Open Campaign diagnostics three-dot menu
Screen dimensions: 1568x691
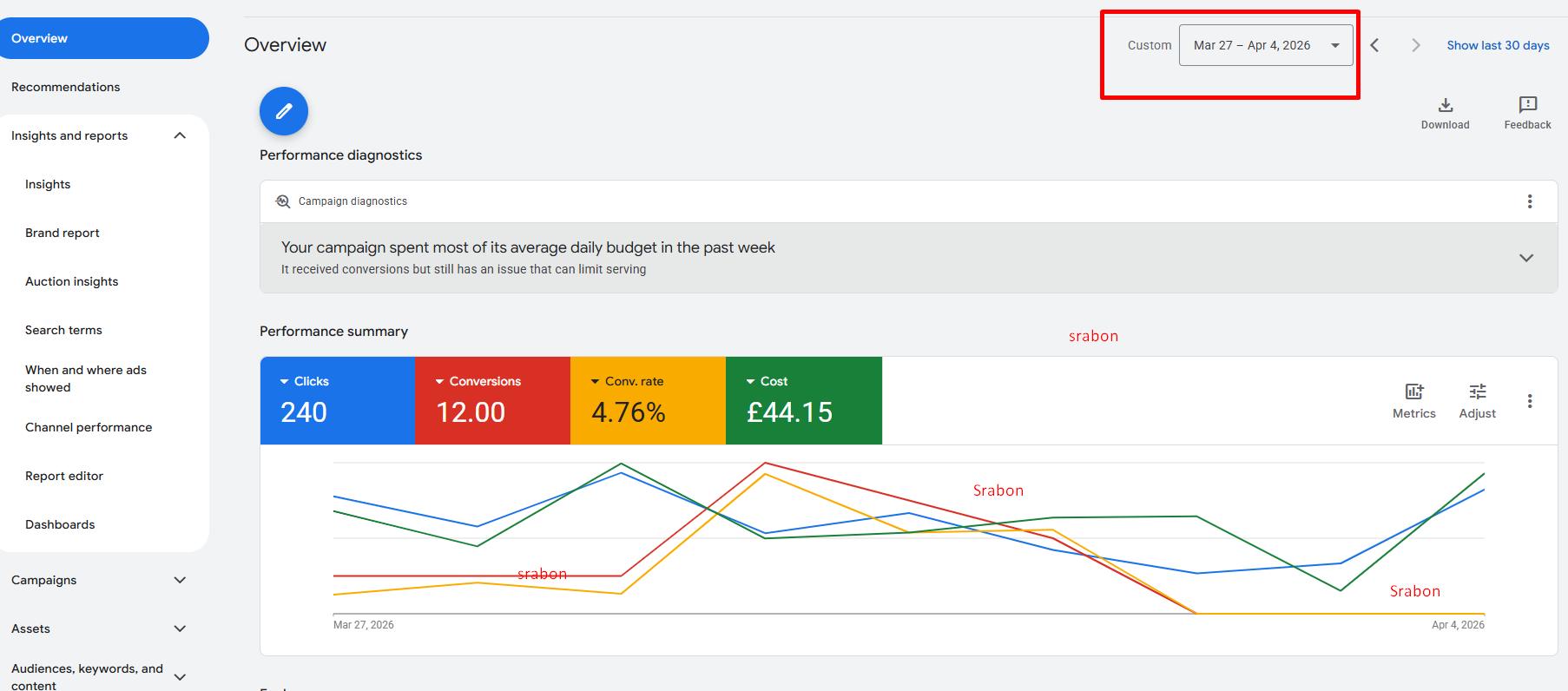(x=1529, y=201)
